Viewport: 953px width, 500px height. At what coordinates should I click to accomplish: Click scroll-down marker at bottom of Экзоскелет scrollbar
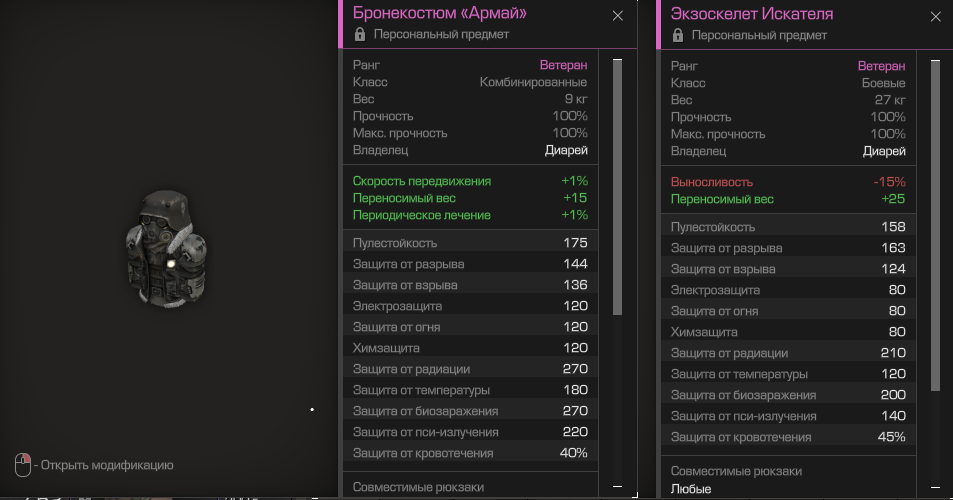935,486
